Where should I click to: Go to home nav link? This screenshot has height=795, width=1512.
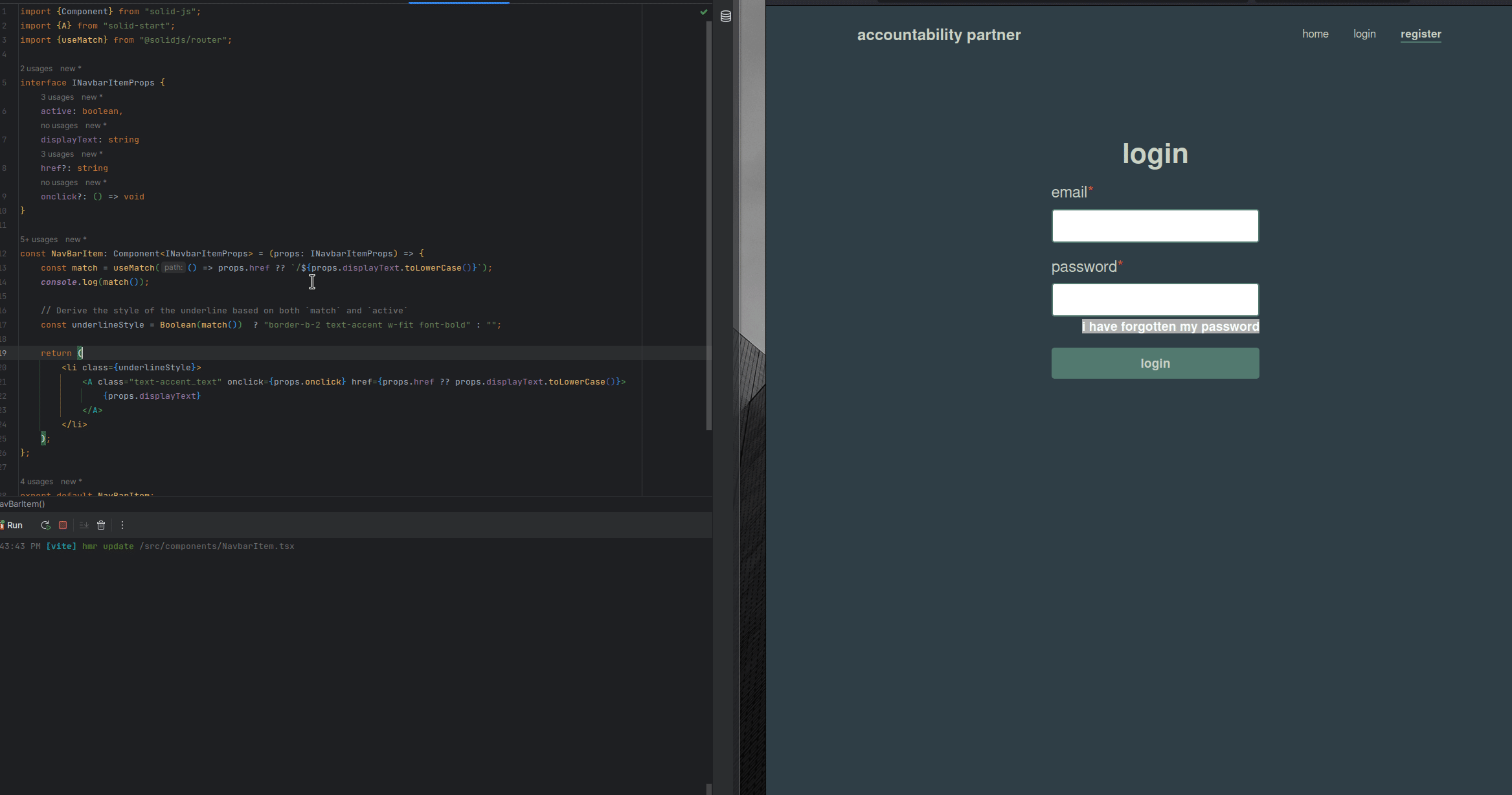click(1315, 34)
